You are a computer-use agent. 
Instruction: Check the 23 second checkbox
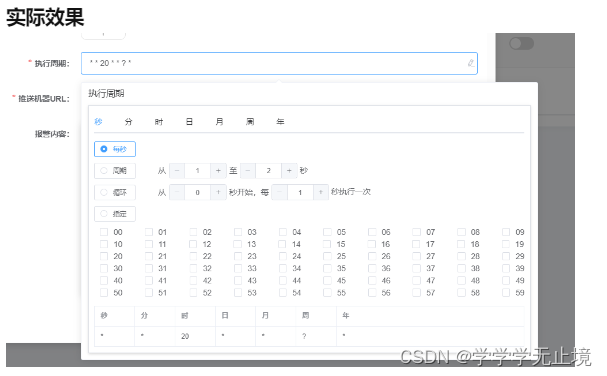(x=238, y=256)
